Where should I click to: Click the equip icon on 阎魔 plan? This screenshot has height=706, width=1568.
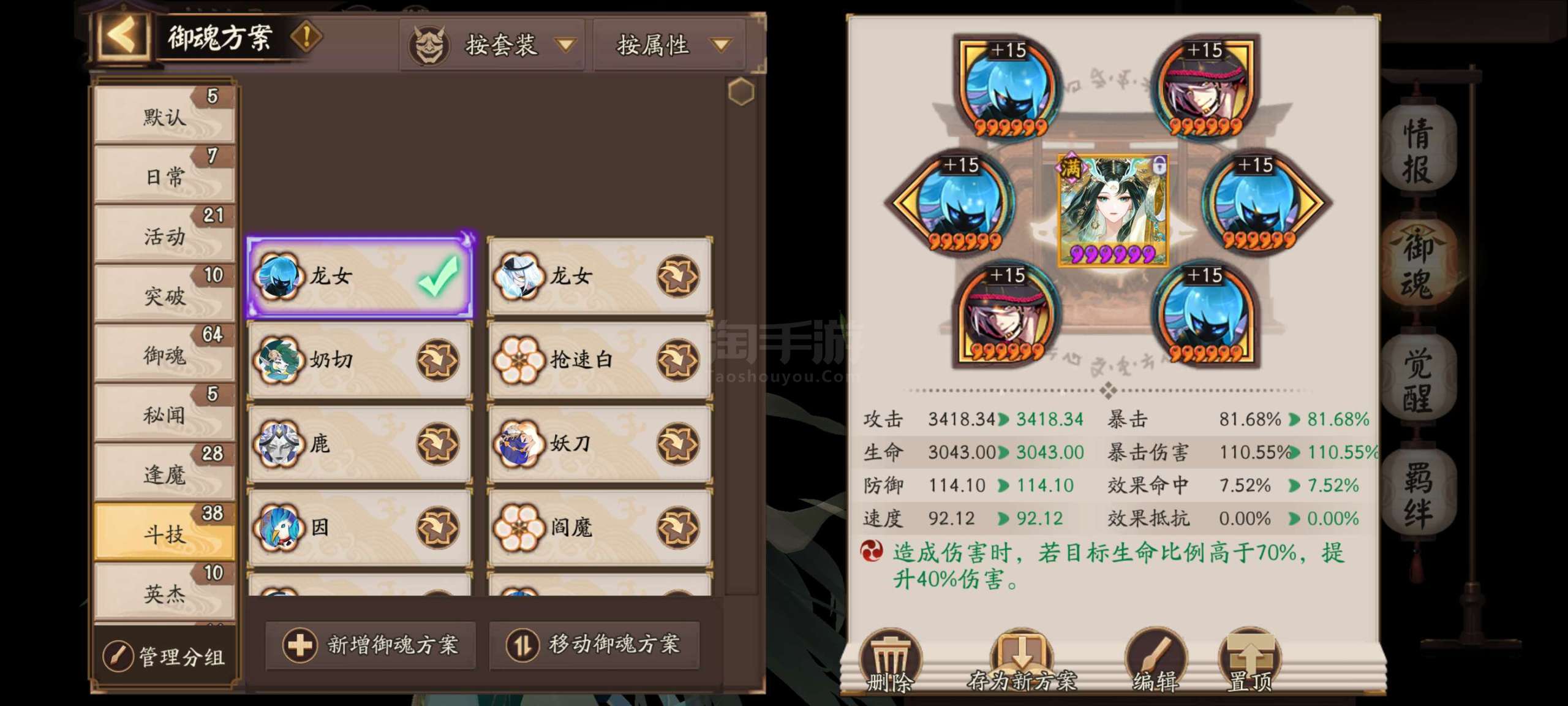pyautogui.click(x=677, y=527)
